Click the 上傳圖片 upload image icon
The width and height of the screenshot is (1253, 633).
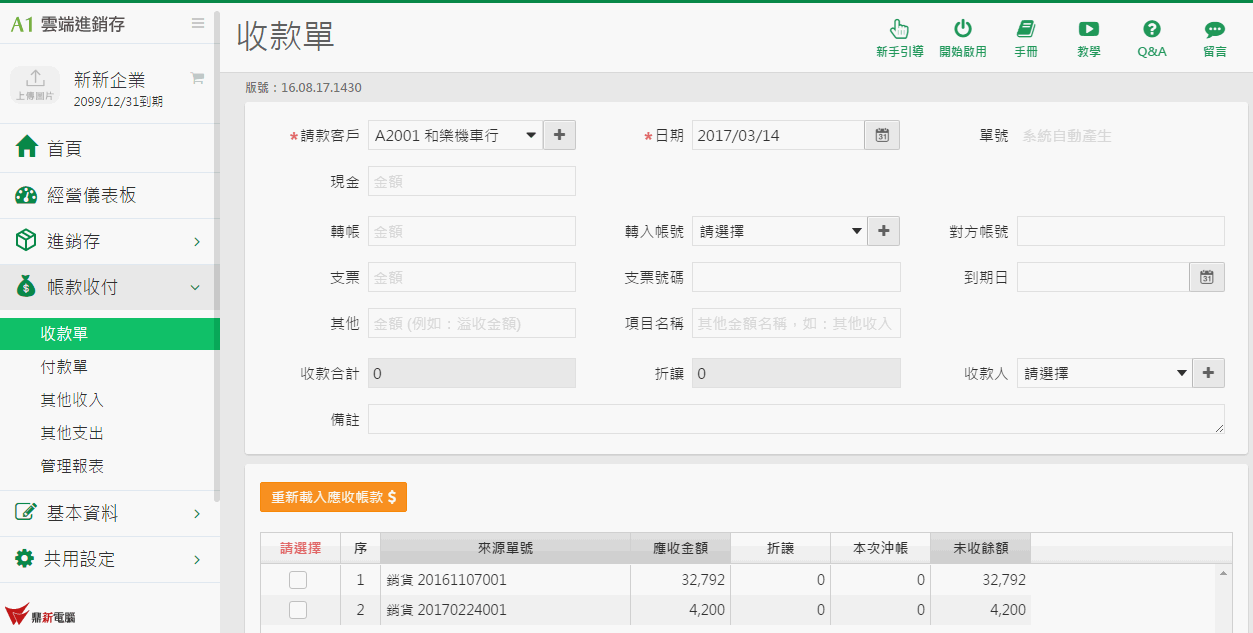pos(35,84)
